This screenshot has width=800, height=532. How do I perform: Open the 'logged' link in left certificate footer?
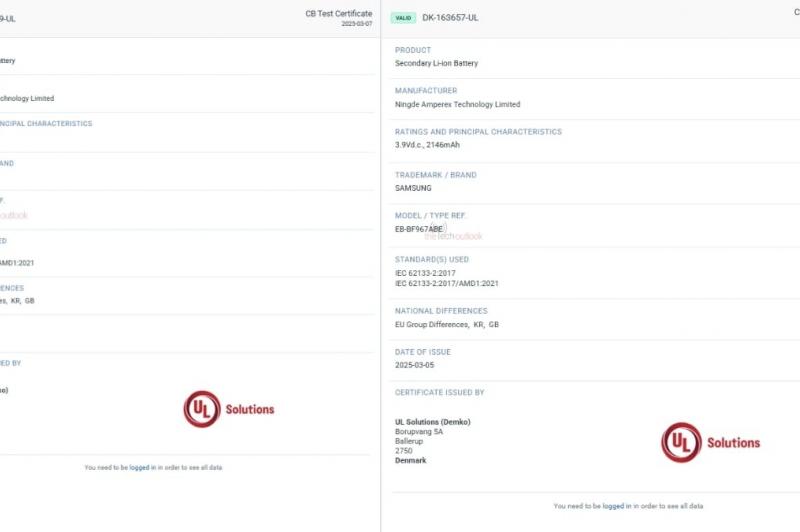pyautogui.click(x=139, y=467)
